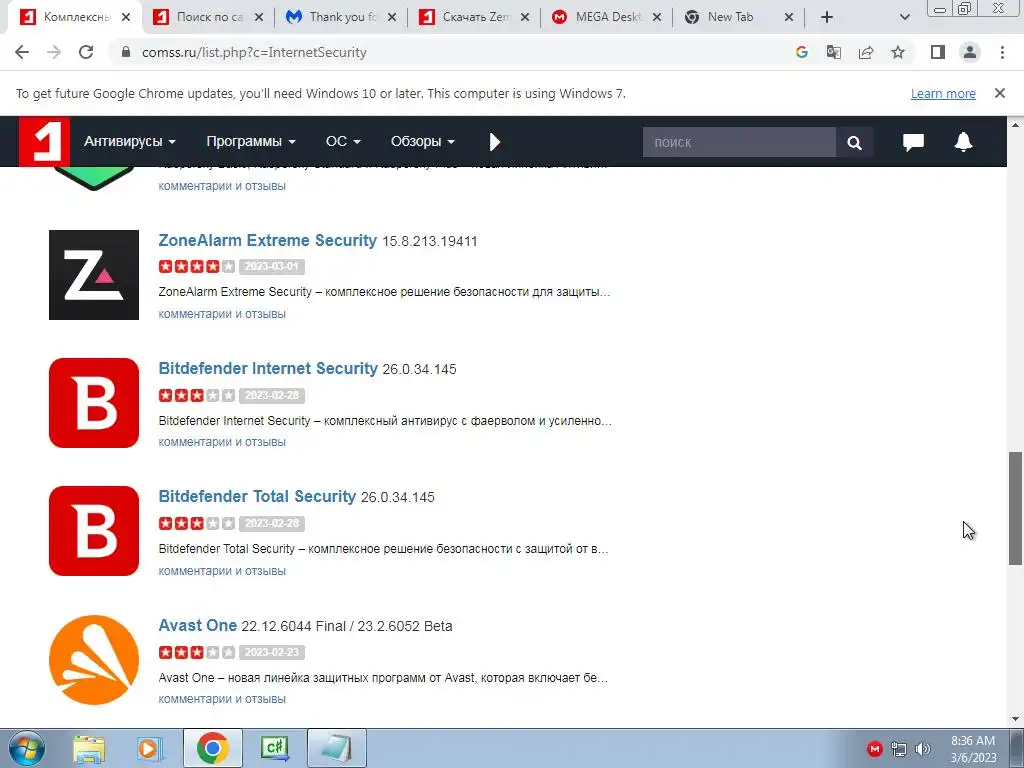Click the Learn more link in infobar
Screen dimensions: 1024x768
point(943,93)
